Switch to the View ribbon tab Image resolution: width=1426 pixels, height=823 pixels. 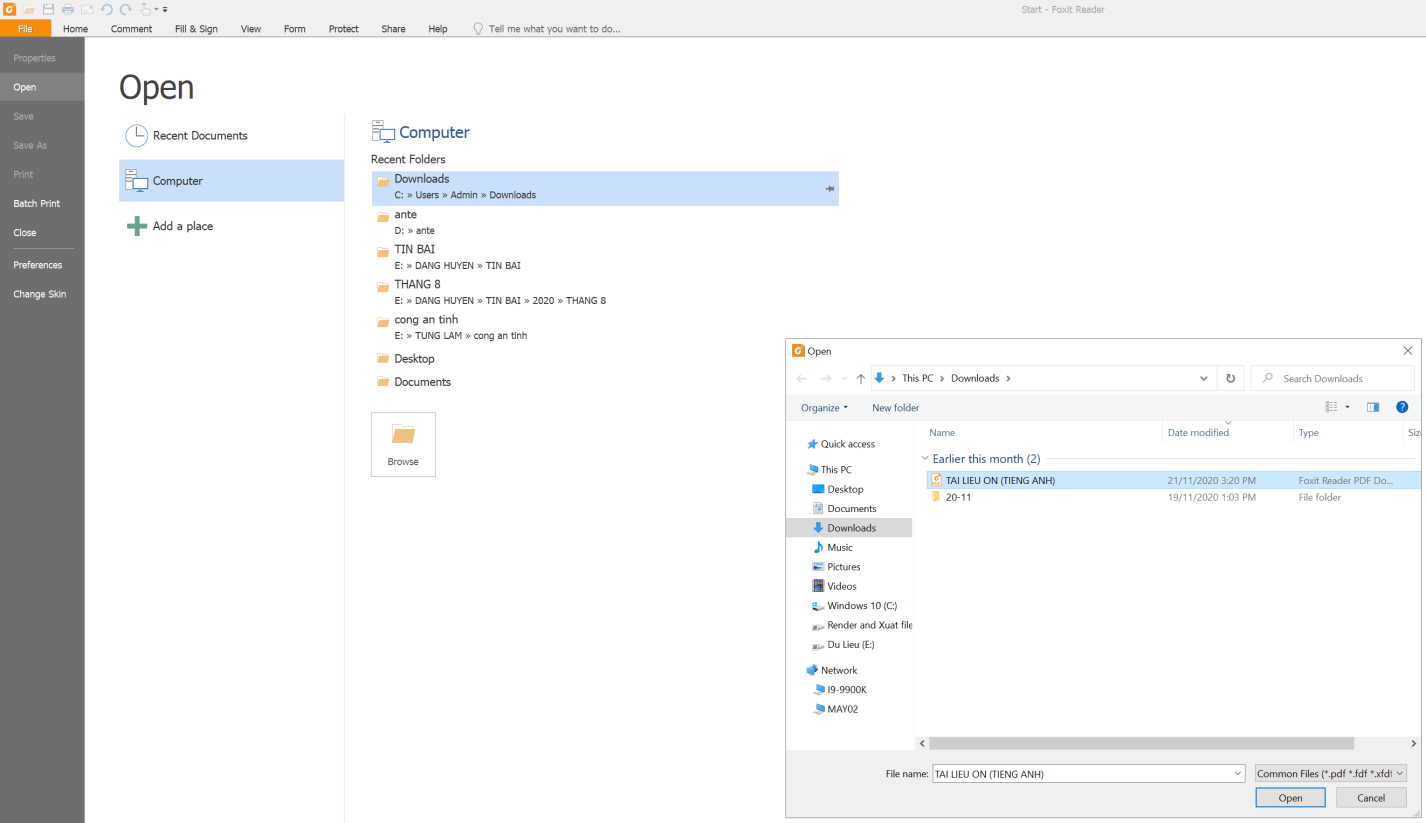click(x=251, y=29)
